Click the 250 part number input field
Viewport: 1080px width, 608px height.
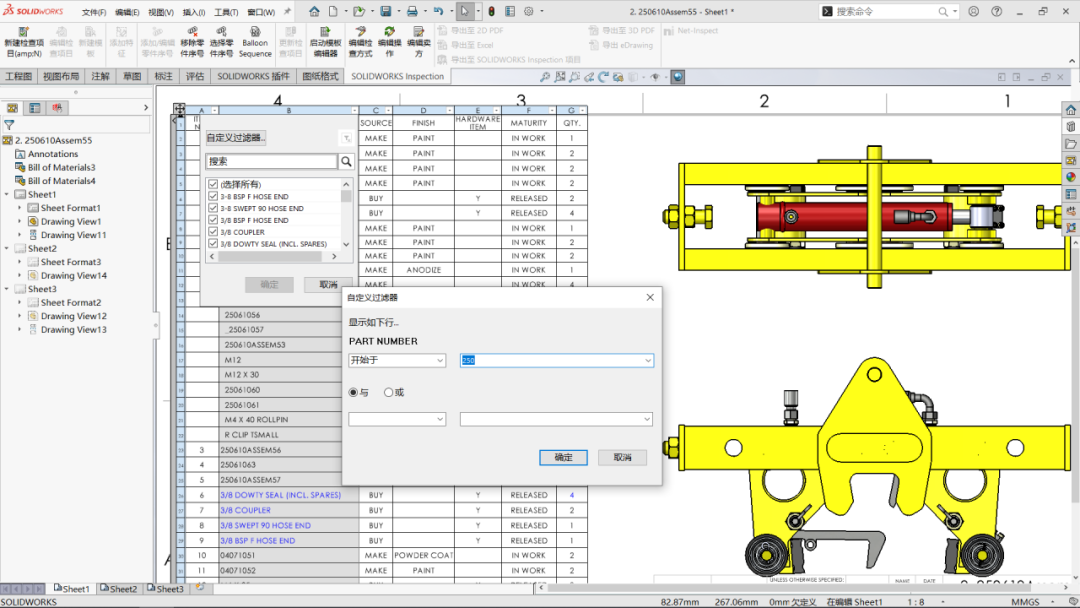click(x=556, y=361)
